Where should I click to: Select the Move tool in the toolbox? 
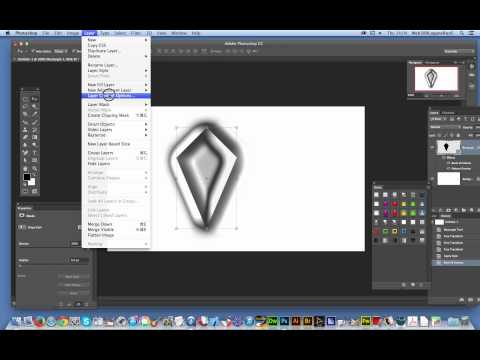[x=34, y=99]
